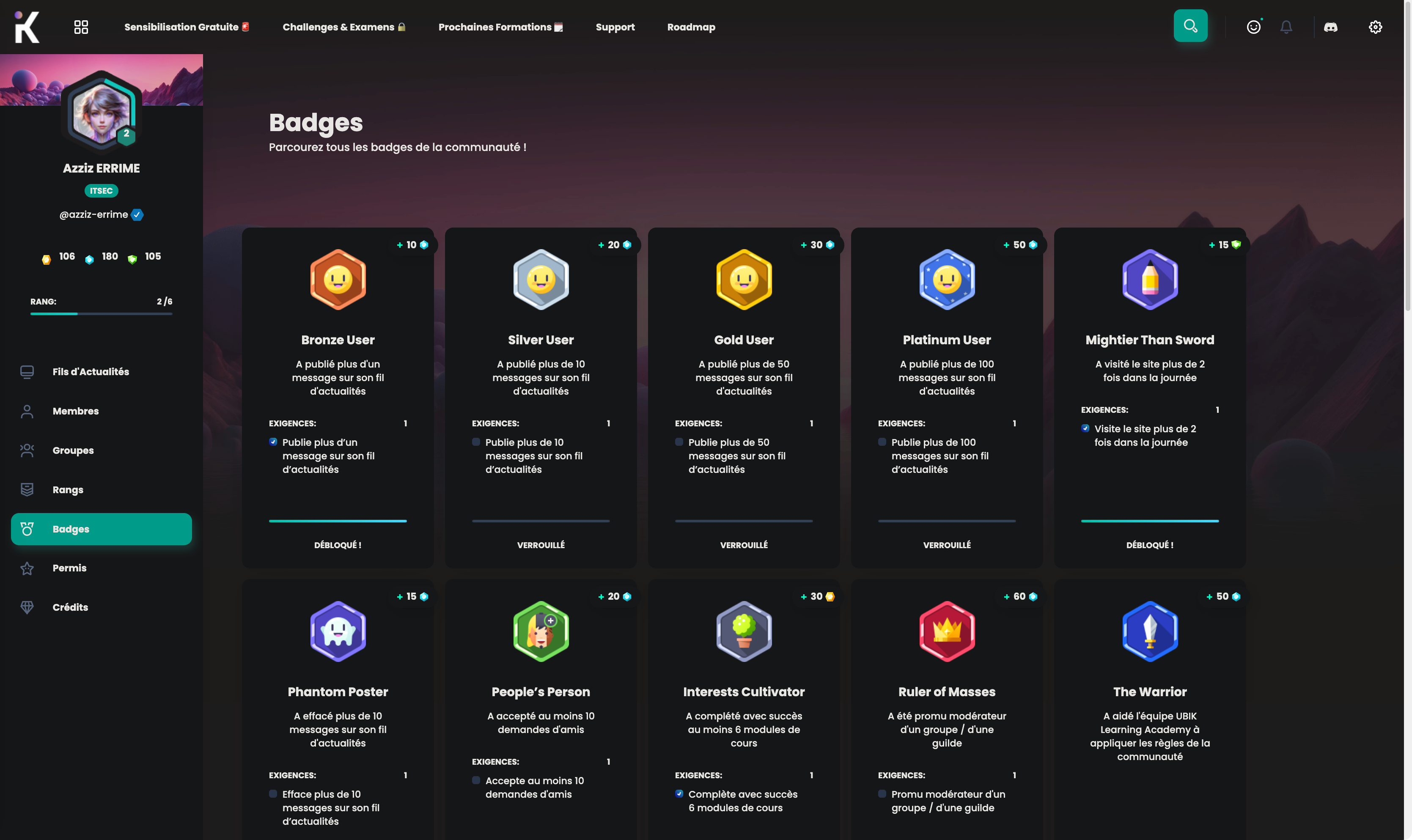Click the rank progress bar
This screenshot has width=1412, height=840.
[101, 313]
